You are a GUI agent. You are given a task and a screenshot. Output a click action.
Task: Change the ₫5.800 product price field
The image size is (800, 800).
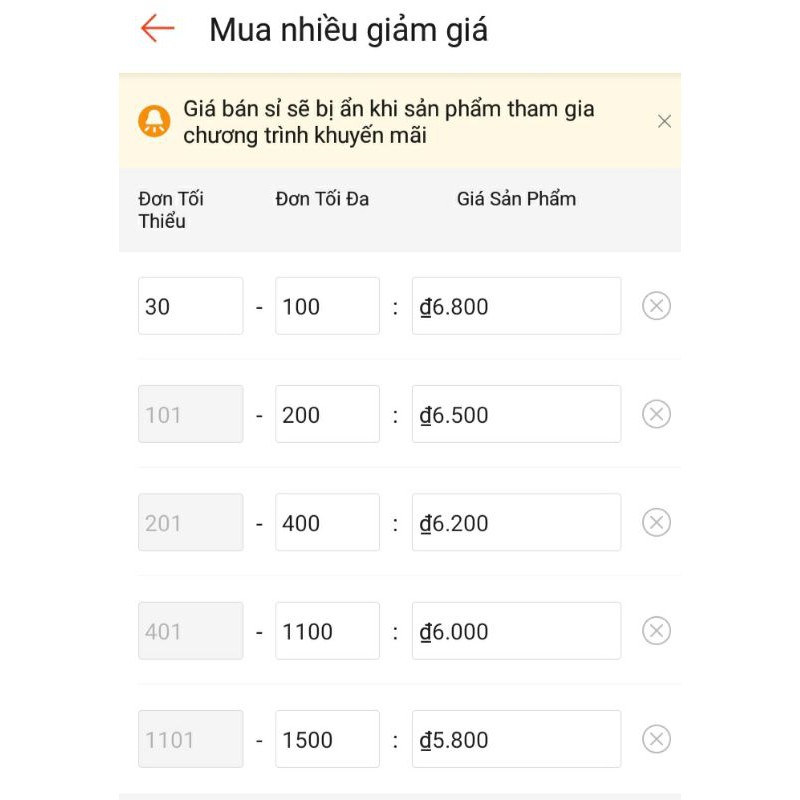pos(516,739)
